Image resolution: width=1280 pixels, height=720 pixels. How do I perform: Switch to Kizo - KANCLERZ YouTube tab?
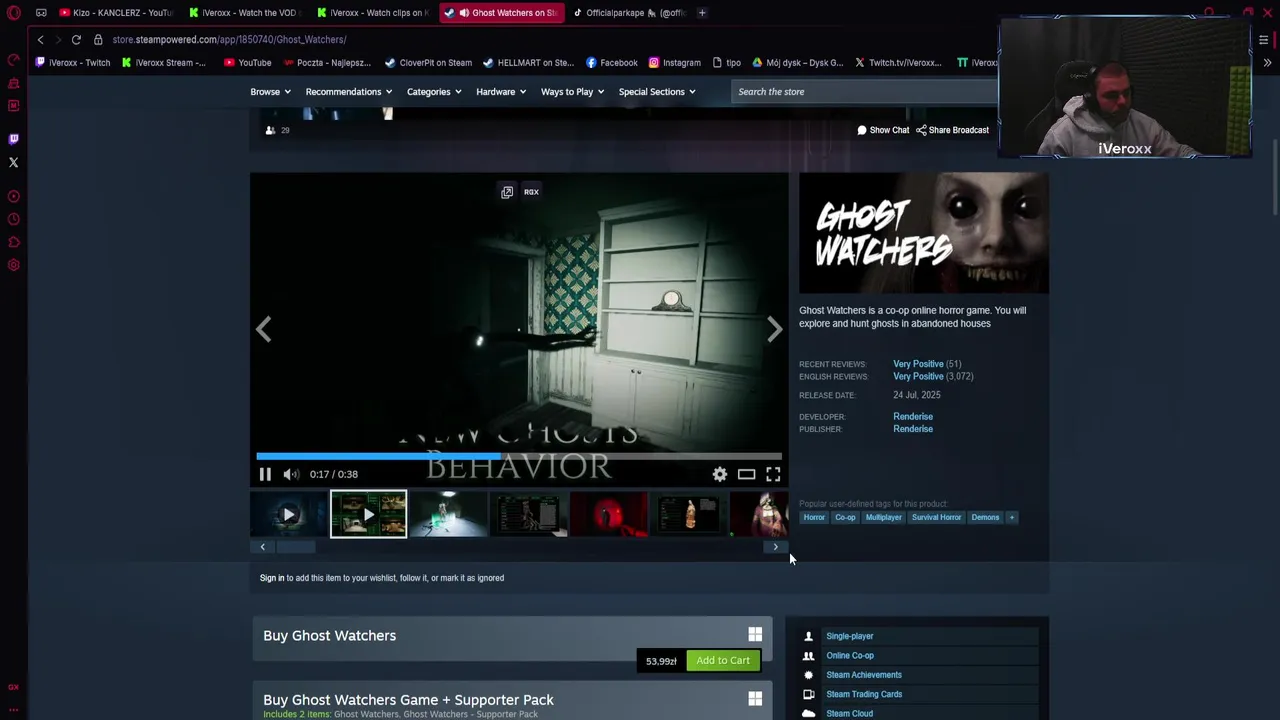tap(115, 13)
